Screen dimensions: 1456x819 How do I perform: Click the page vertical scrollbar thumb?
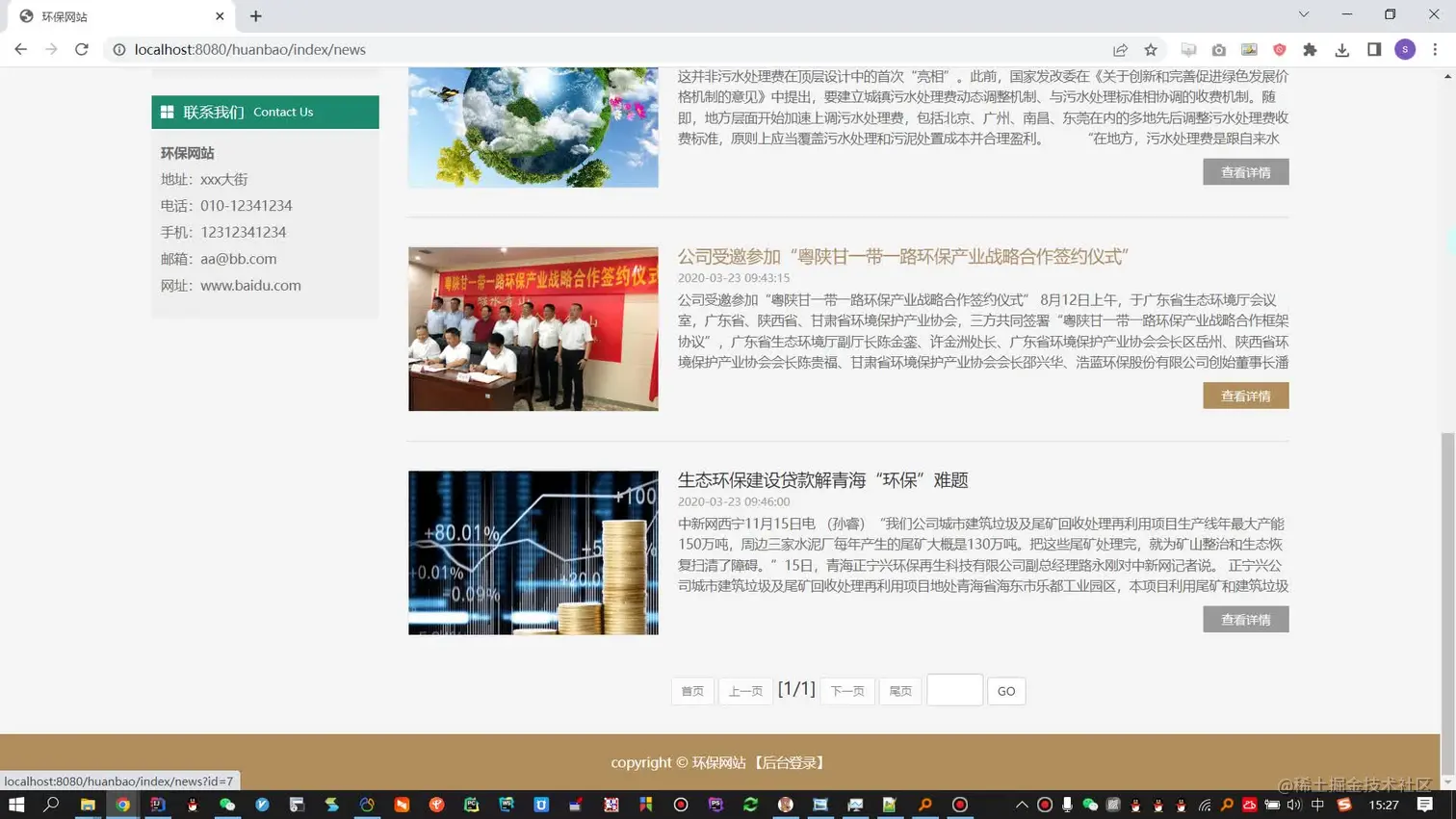point(1447,604)
